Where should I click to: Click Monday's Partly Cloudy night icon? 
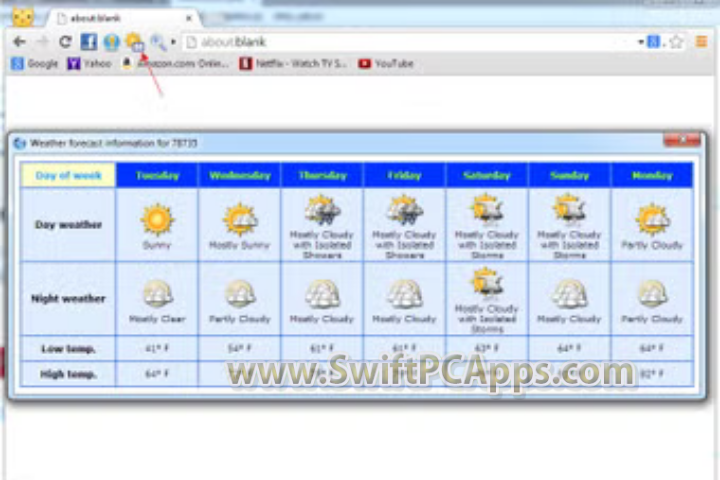[x=652, y=294]
